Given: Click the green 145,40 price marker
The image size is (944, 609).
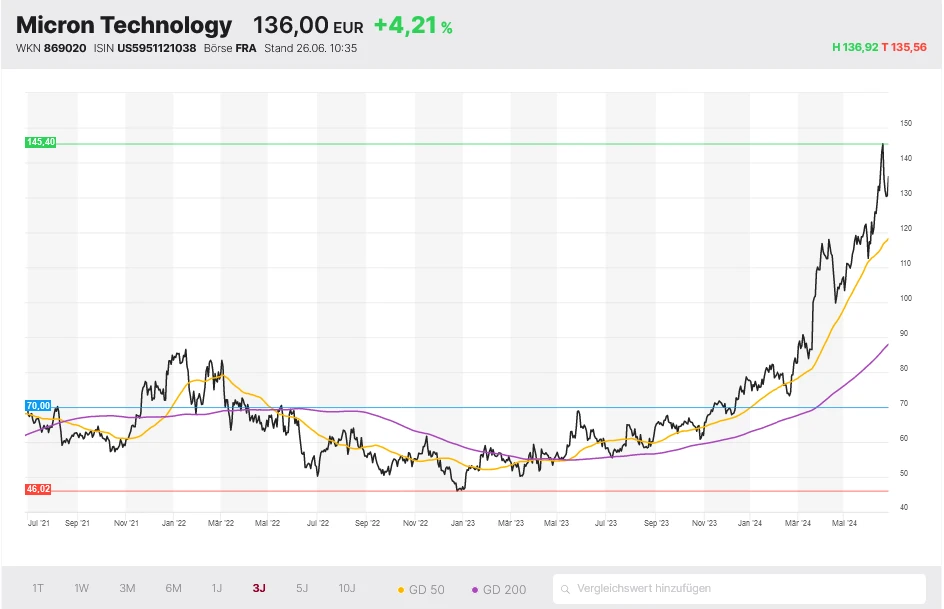Looking at the screenshot, I should 39,142.
